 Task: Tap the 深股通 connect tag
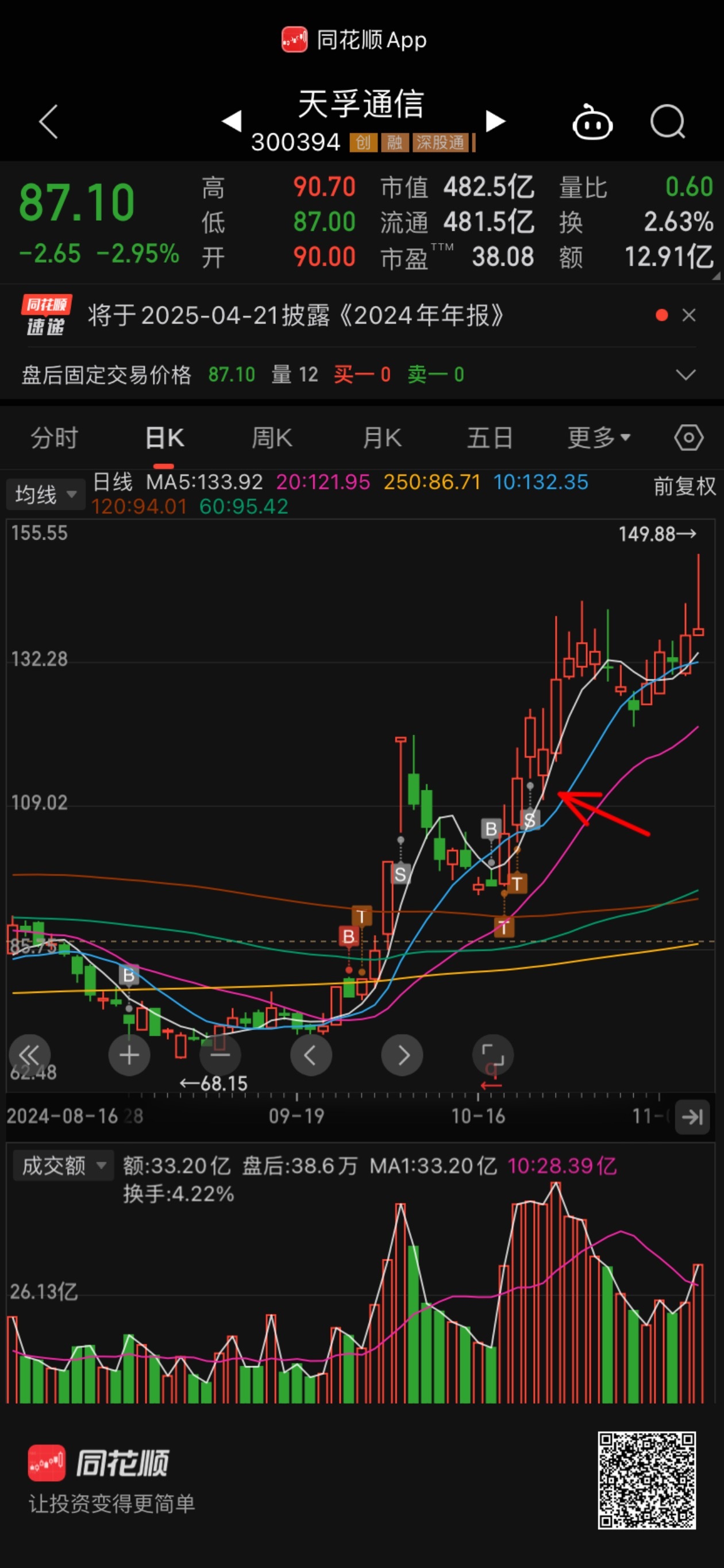tap(441, 143)
